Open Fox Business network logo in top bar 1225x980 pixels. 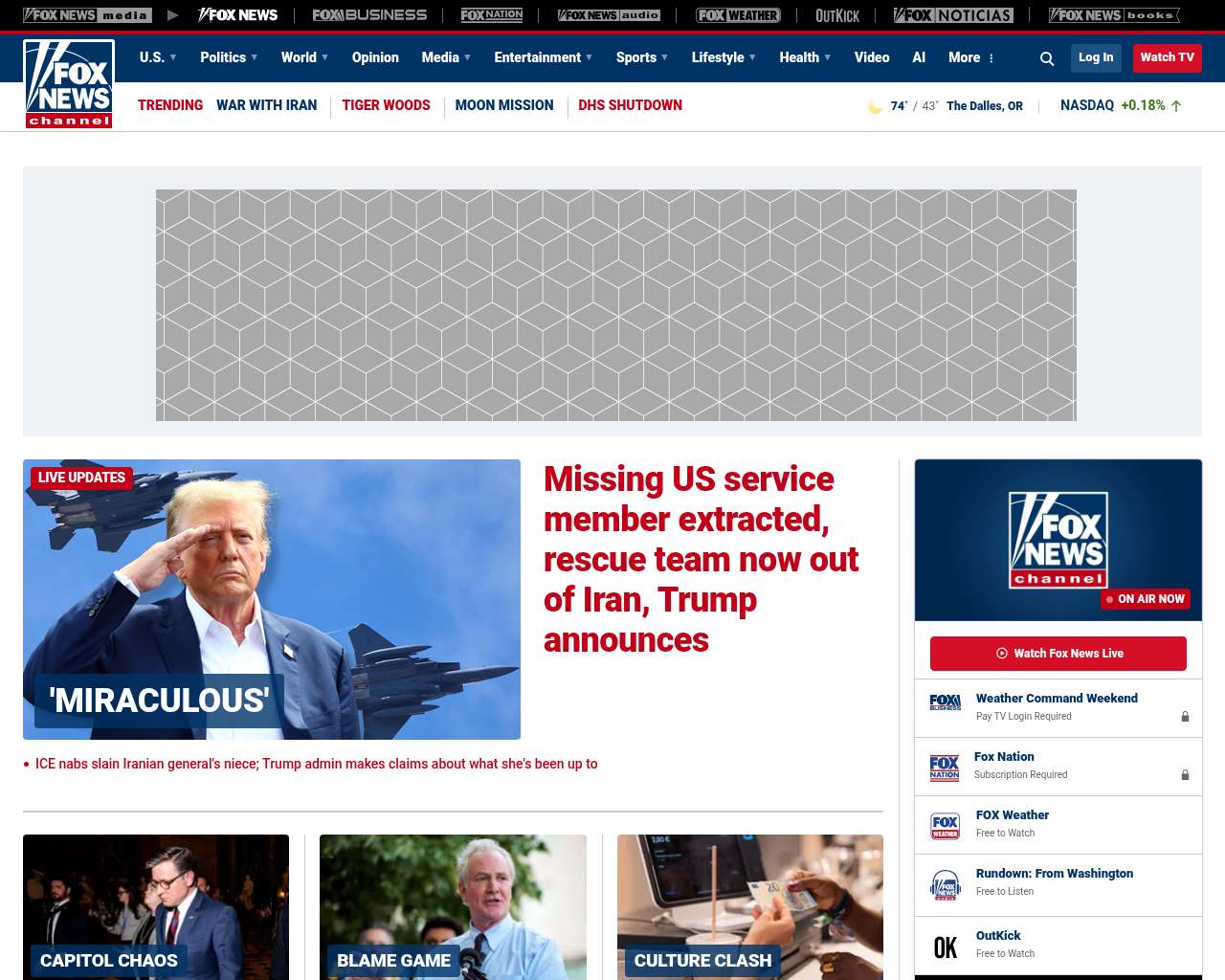point(369,15)
